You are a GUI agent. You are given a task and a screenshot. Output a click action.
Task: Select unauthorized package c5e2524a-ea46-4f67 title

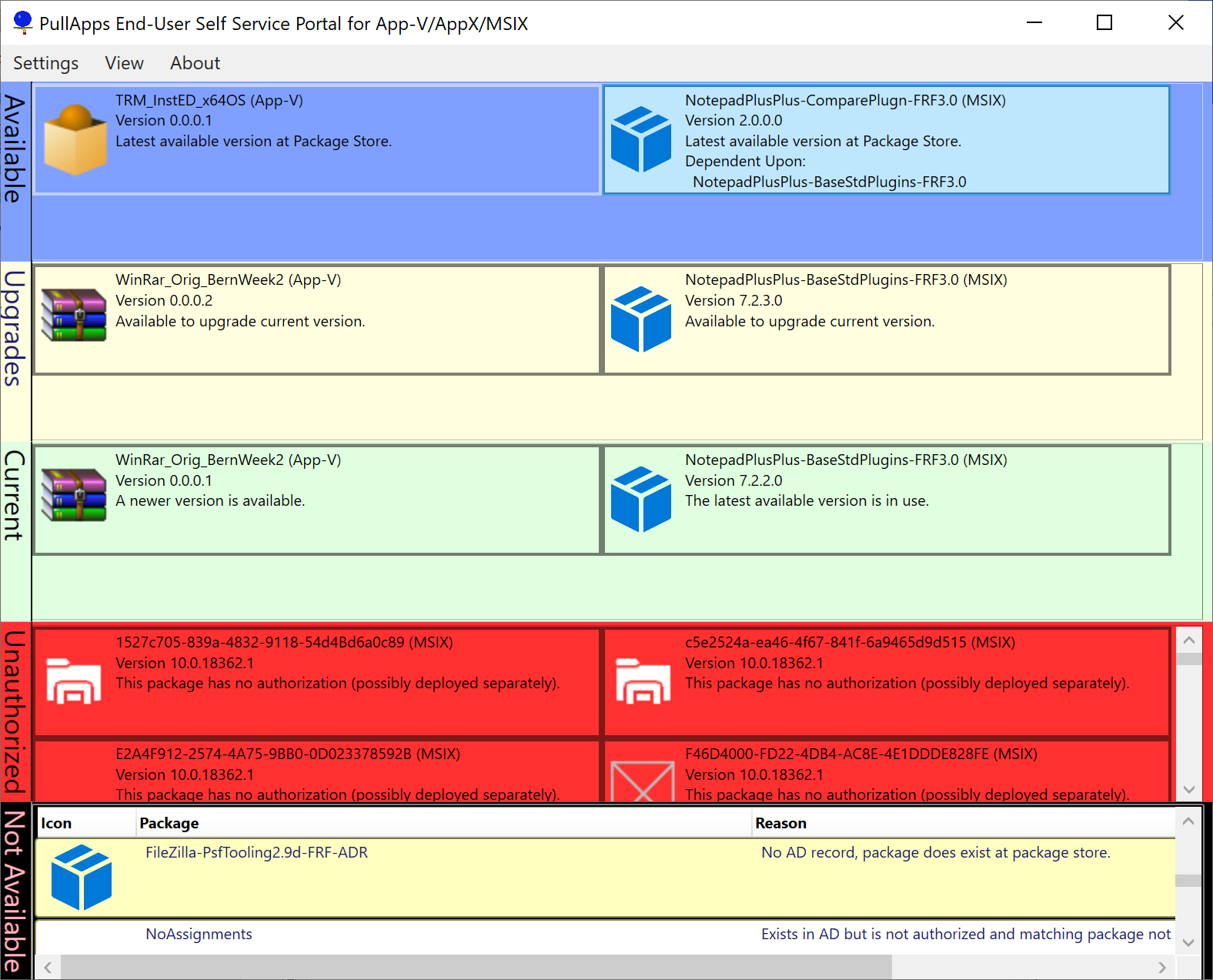(x=850, y=642)
